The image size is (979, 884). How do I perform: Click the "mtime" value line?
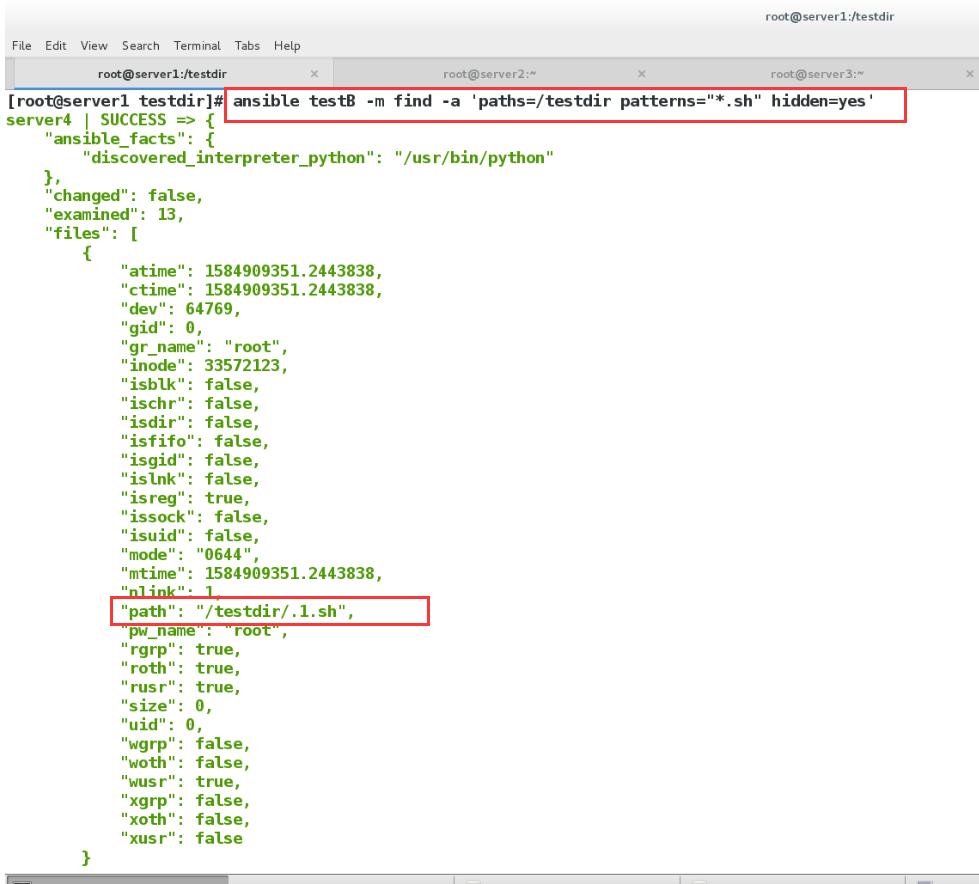(251, 573)
